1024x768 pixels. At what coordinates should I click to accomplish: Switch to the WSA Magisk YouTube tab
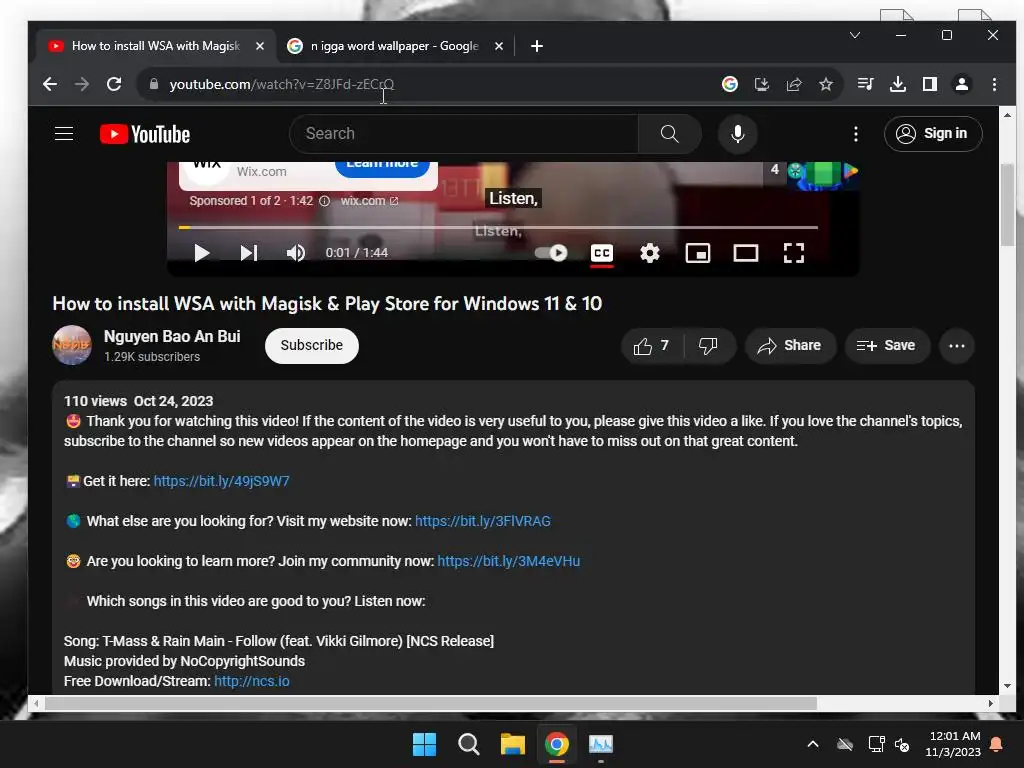tap(156, 46)
